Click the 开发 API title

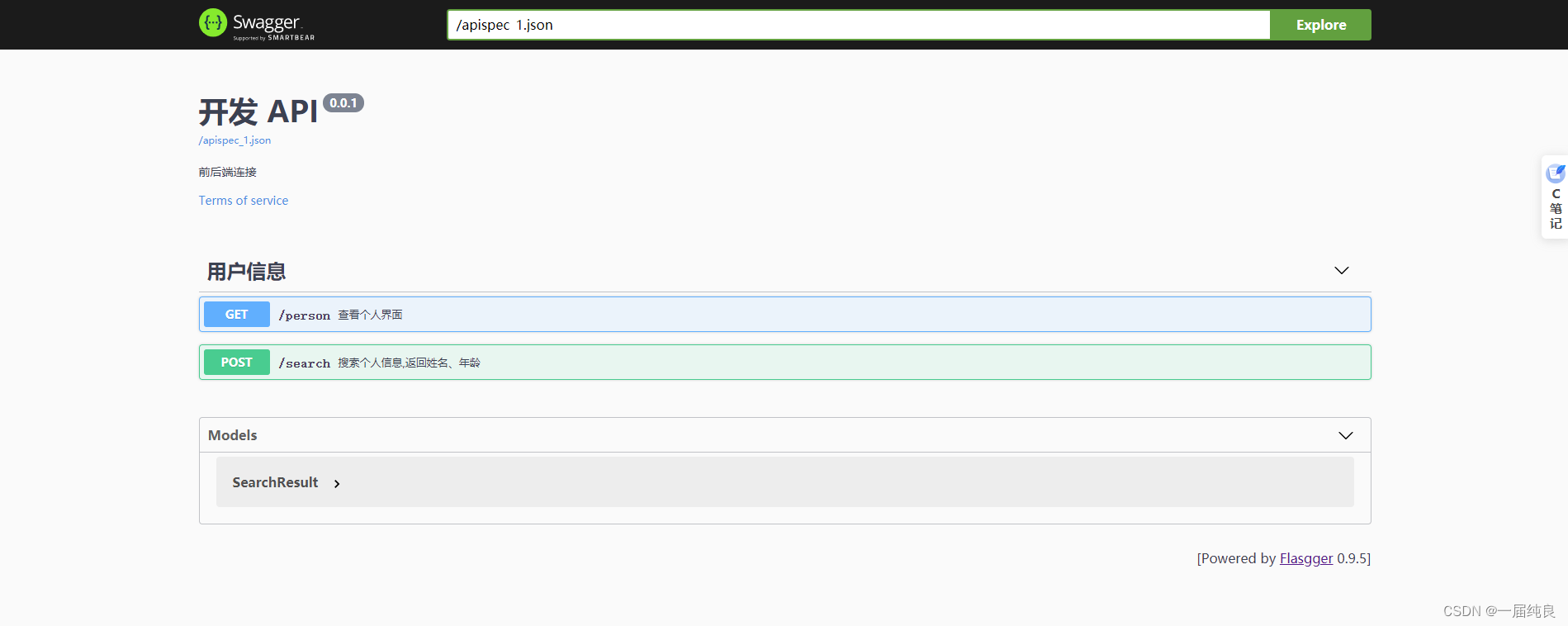(x=258, y=111)
